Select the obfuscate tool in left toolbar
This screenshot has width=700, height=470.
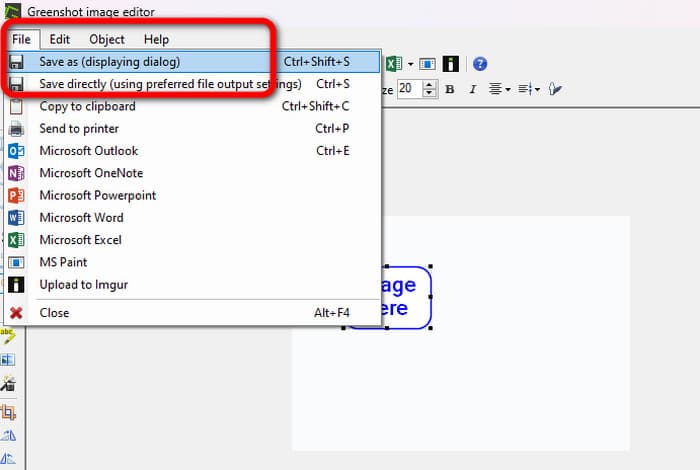click(8, 359)
